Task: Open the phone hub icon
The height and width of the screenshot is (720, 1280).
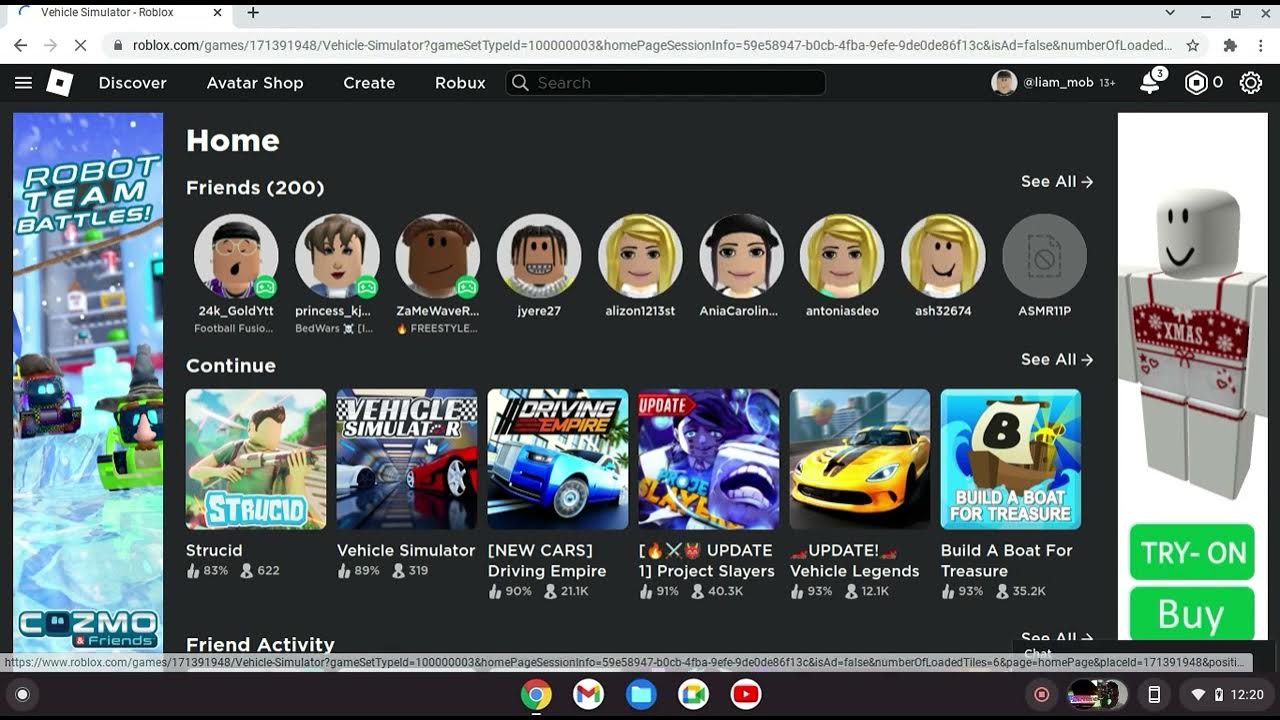Action: click(x=1153, y=694)
